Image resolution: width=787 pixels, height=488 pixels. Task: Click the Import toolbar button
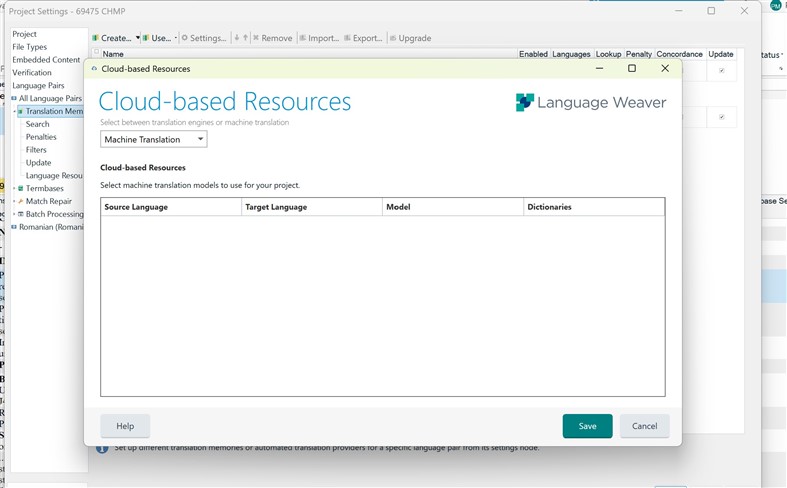click(x=319, y=38)
